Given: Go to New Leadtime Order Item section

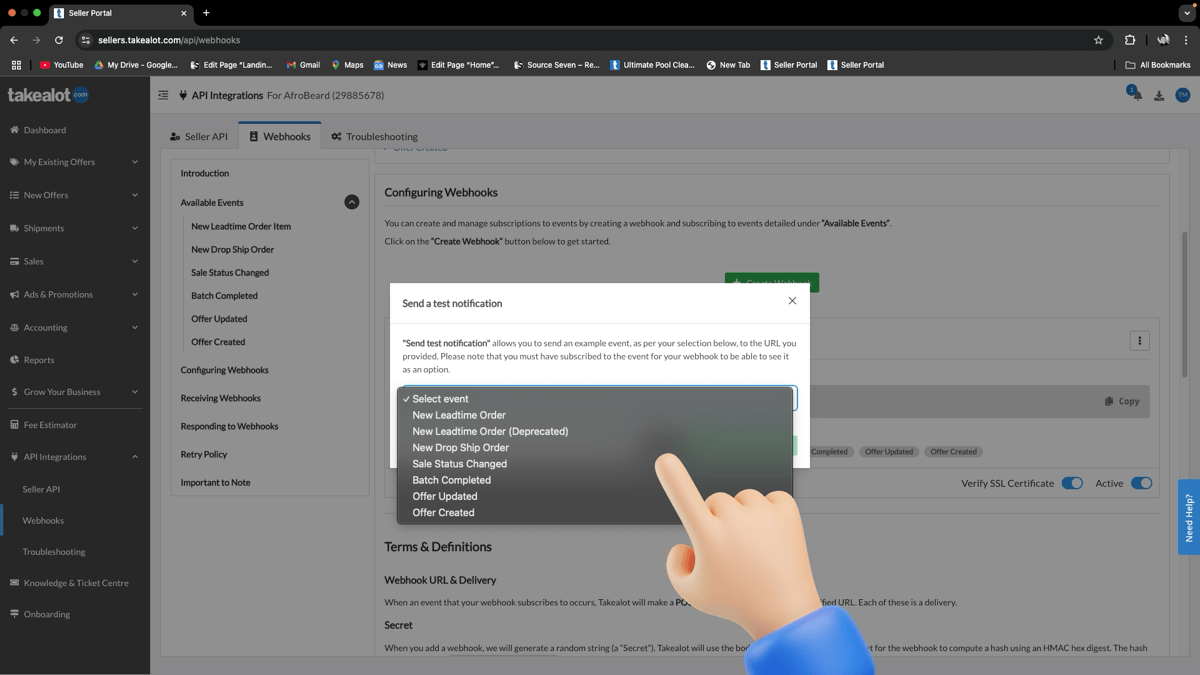Looking at the screenshot, I should (x=241, y=226).
